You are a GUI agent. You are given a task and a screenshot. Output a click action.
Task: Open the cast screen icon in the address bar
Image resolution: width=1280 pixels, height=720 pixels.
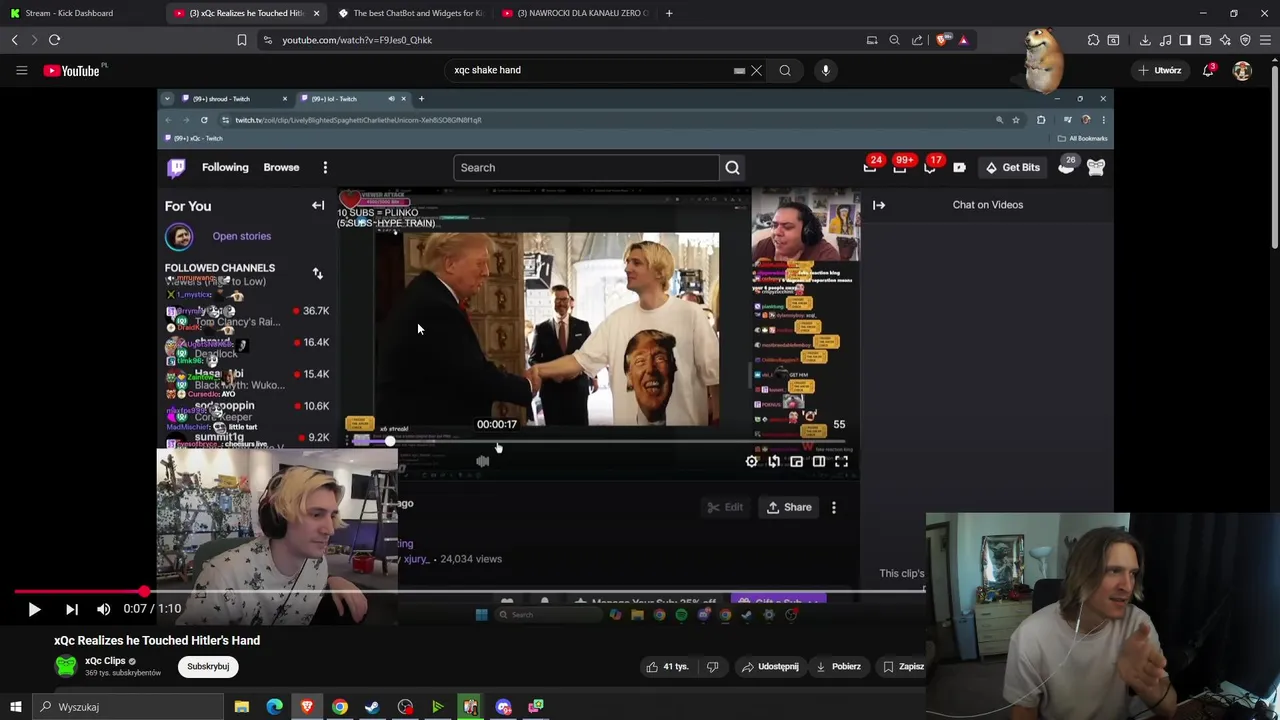click(x=872, y=40)
